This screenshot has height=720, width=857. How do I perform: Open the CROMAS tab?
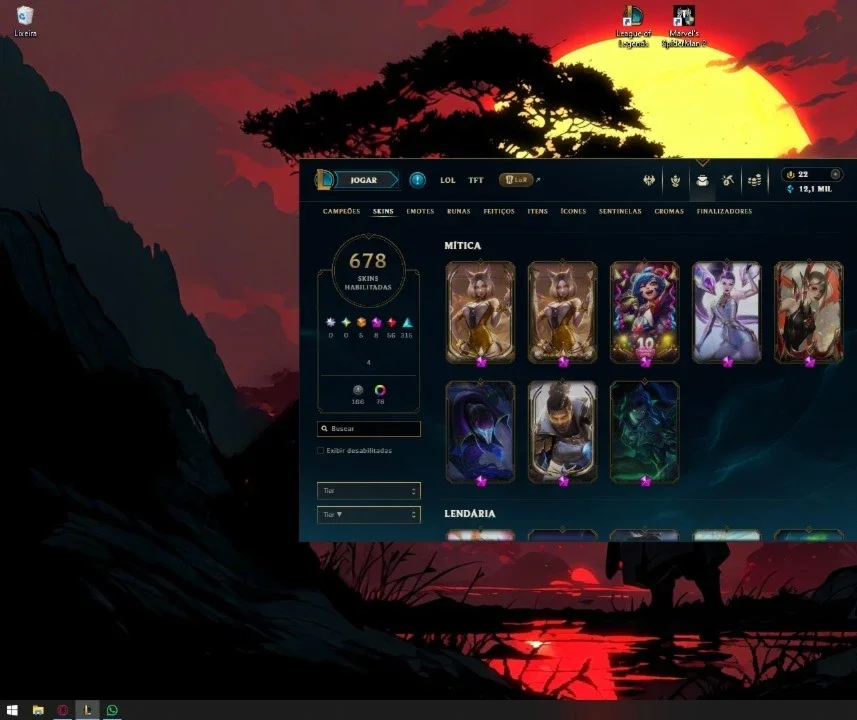(669, 211)
